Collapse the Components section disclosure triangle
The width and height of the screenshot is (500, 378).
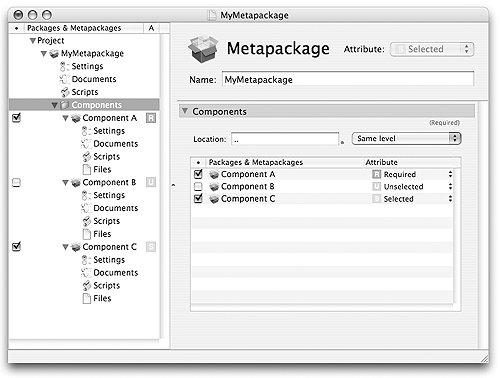185,111
